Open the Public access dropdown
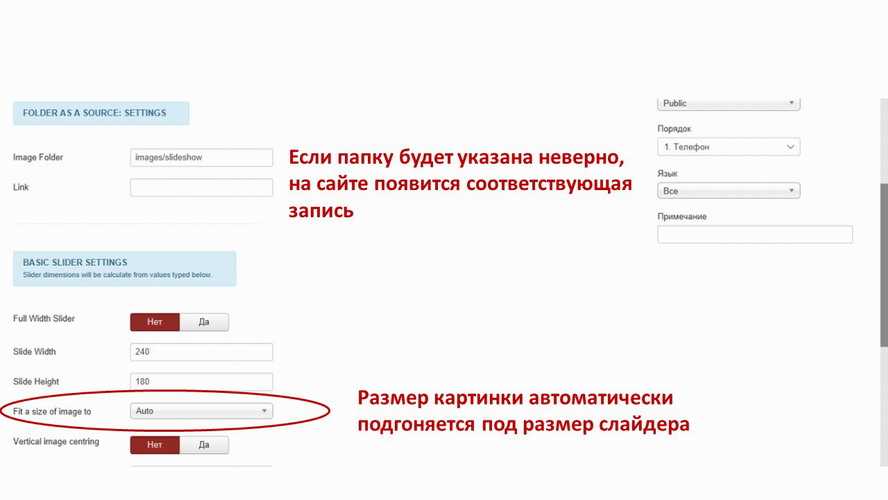The width and height of the screenshot is (888, 500). 728,103
